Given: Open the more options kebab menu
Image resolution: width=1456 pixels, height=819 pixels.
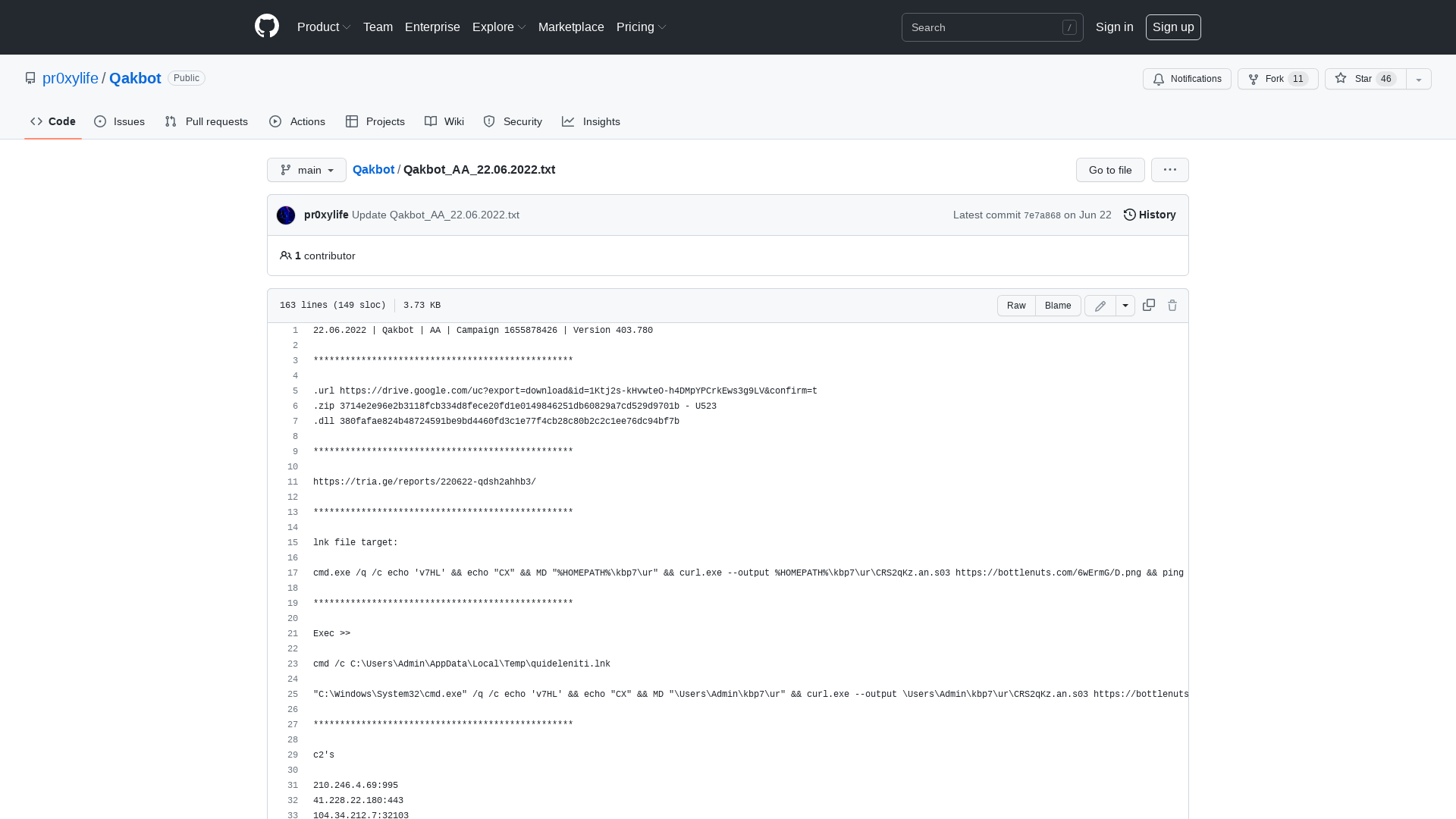Looking at the screenshot, I should (1169, 170).
